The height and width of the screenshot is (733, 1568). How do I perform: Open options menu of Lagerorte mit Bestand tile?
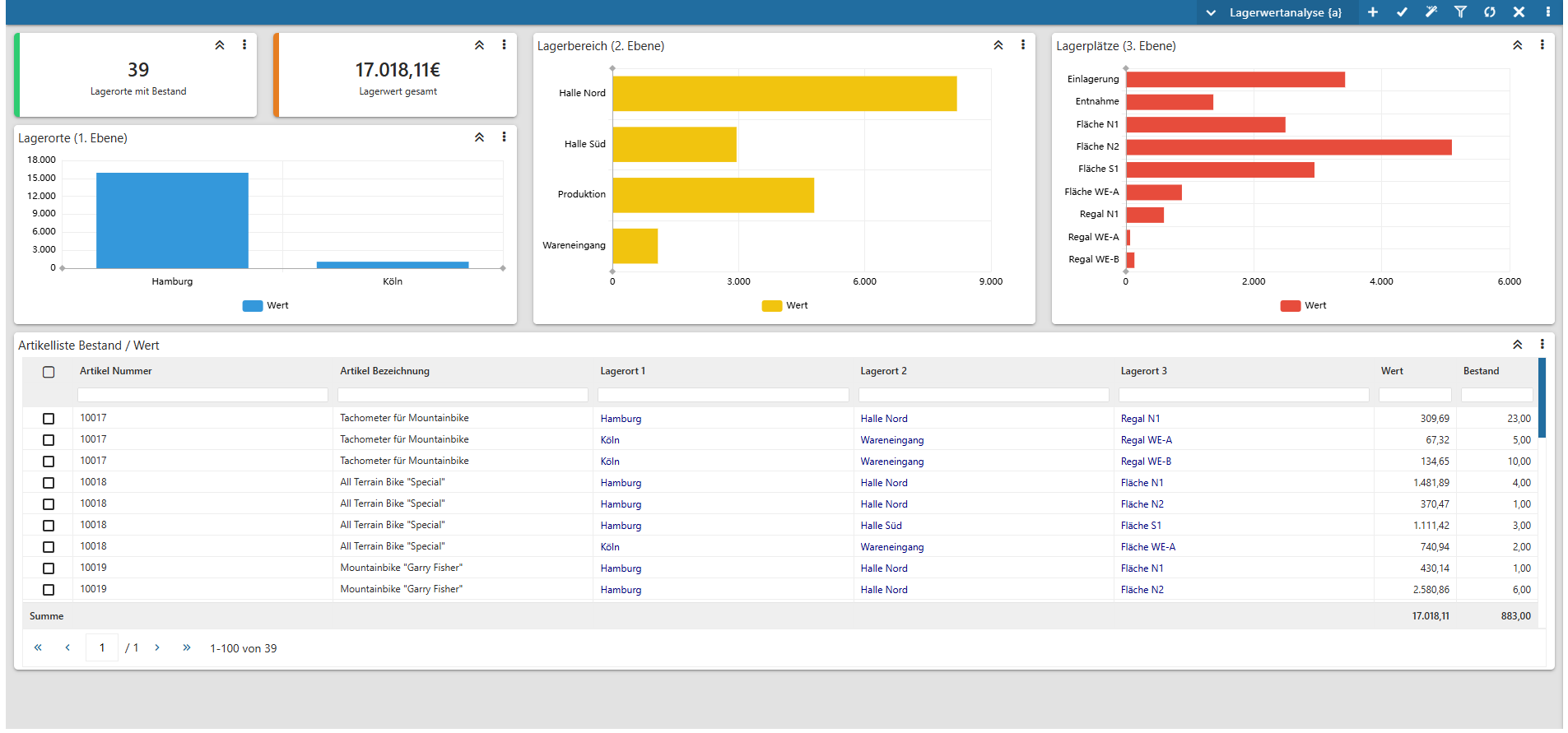click(x=244, y=45)
